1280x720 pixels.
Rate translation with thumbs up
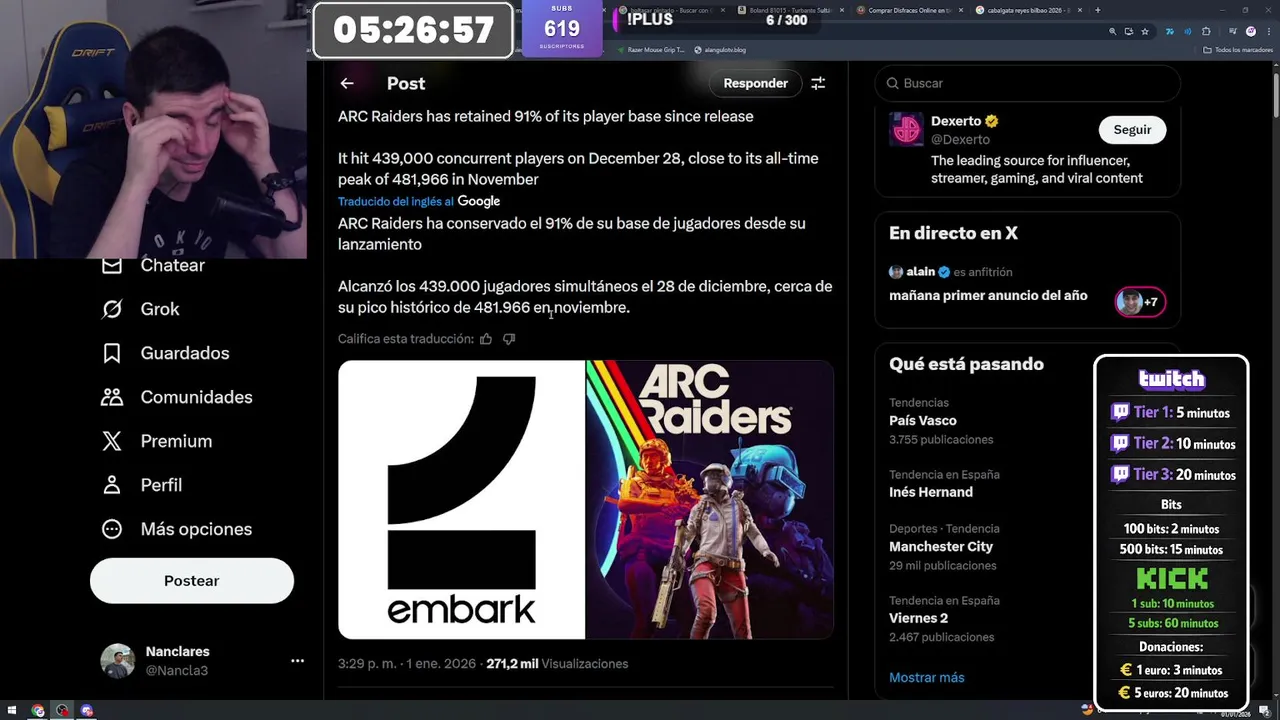pos(486,339)
